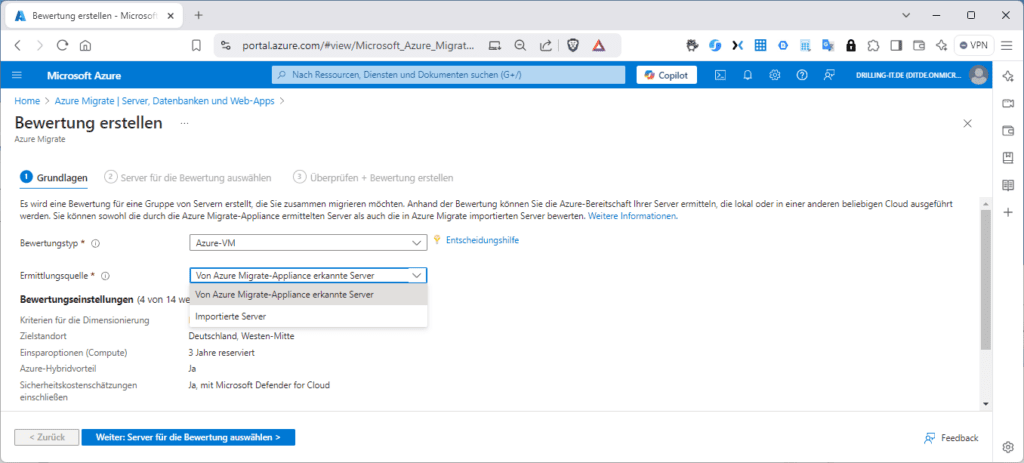This screenshot has width=1024, height=463.
Task: Click the add plus icon in browser sidebar
Action: pos(1008,212)
